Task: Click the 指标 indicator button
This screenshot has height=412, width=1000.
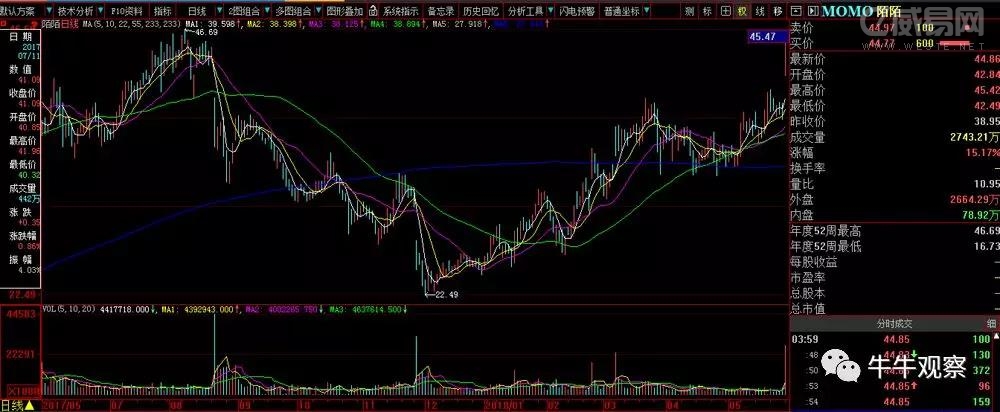Action: pyautogui.click(x=163, y=11)
